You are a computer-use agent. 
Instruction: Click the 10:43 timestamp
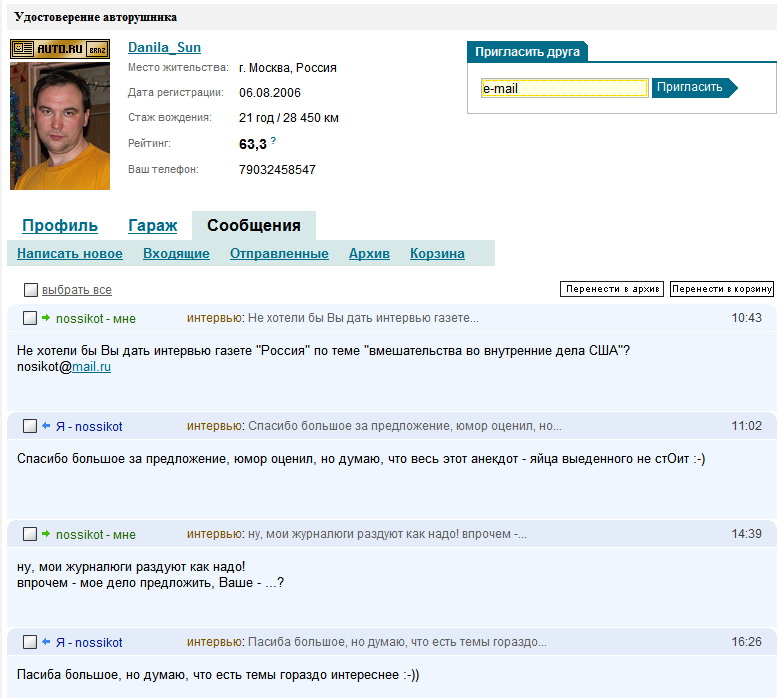pos(747,318)
